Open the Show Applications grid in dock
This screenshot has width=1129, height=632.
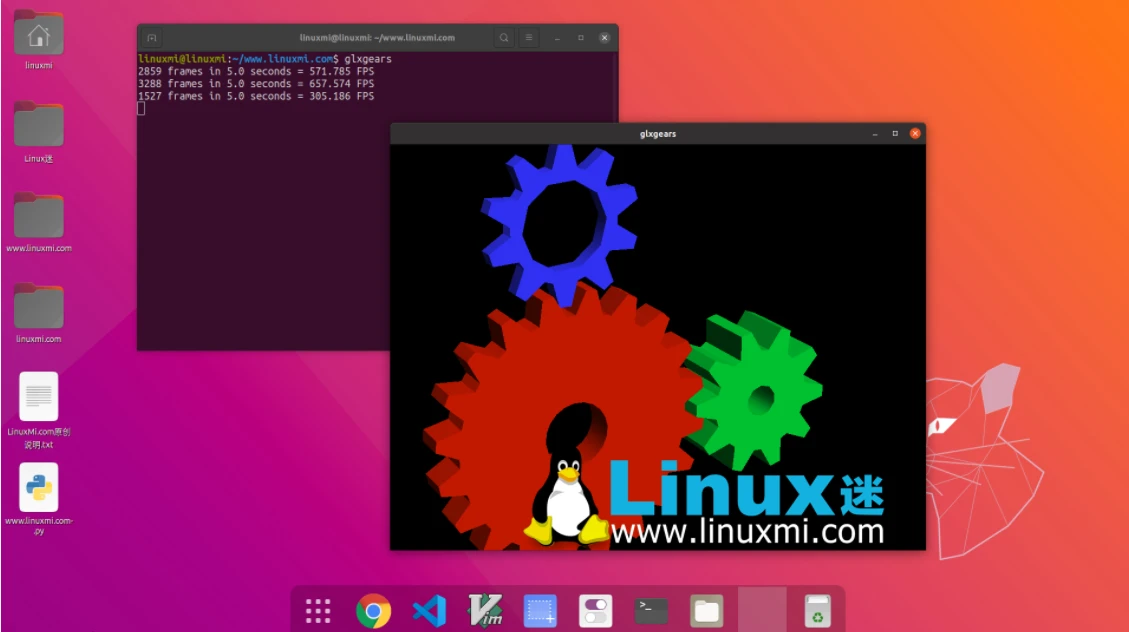(x=318, y=611)
